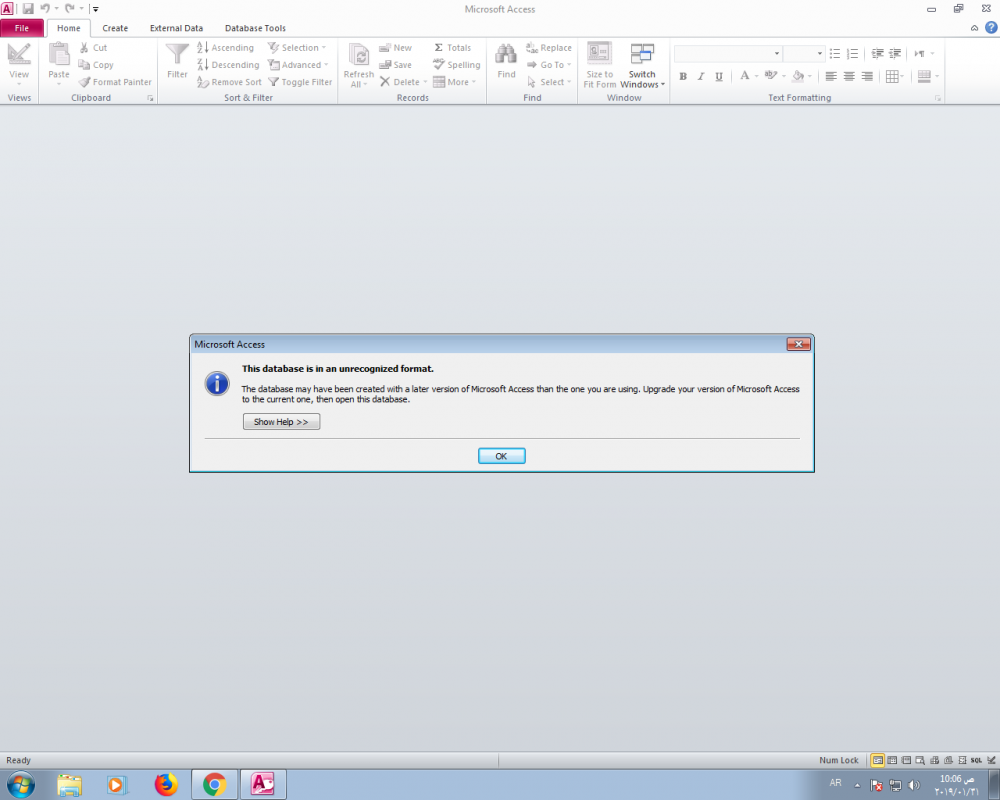The width and height of the screenshot is (1000, 800).
Task: Open Switch Windows dropdown
Action: click(x=642, y=65)
